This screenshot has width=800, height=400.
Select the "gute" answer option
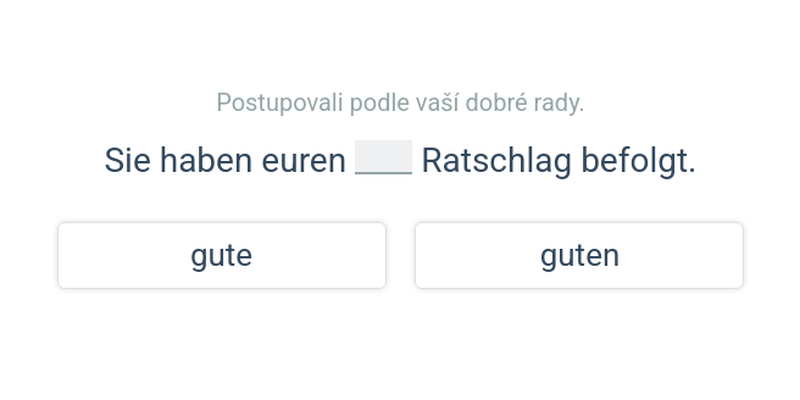(221, 256)
